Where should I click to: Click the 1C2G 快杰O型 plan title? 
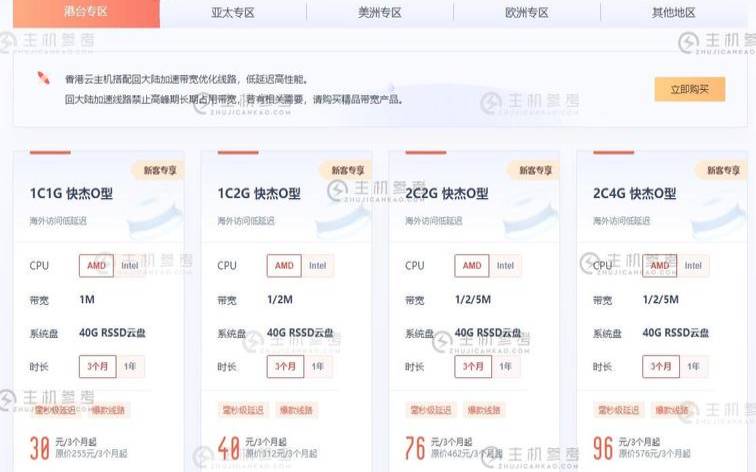tap(259, 194)
